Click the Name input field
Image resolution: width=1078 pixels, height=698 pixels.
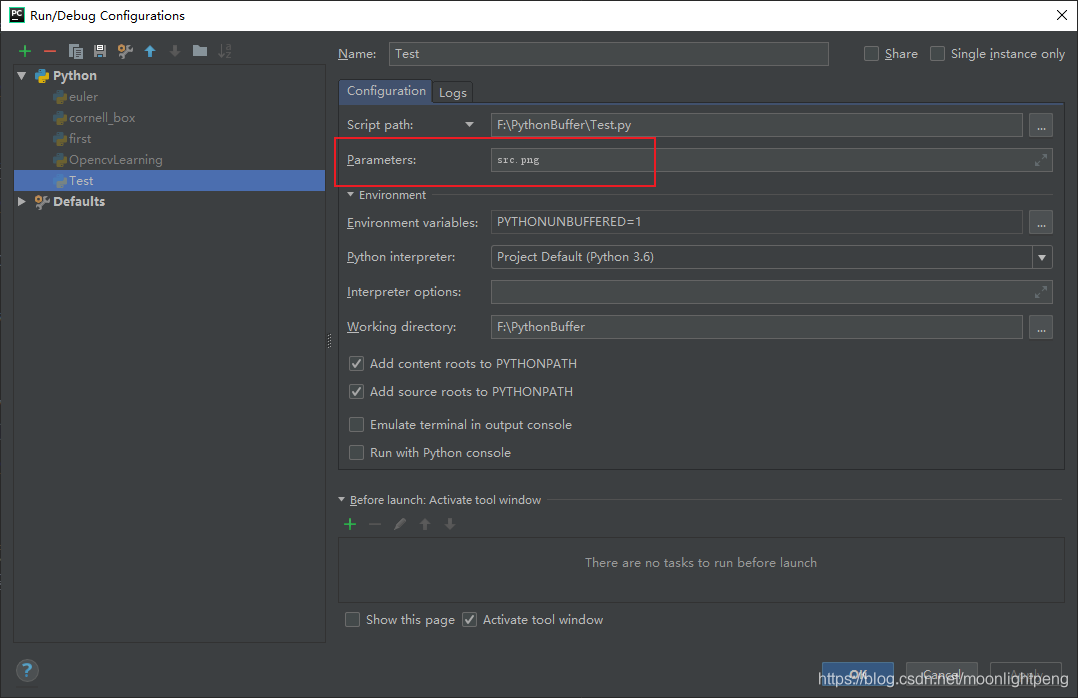[608, 54]
